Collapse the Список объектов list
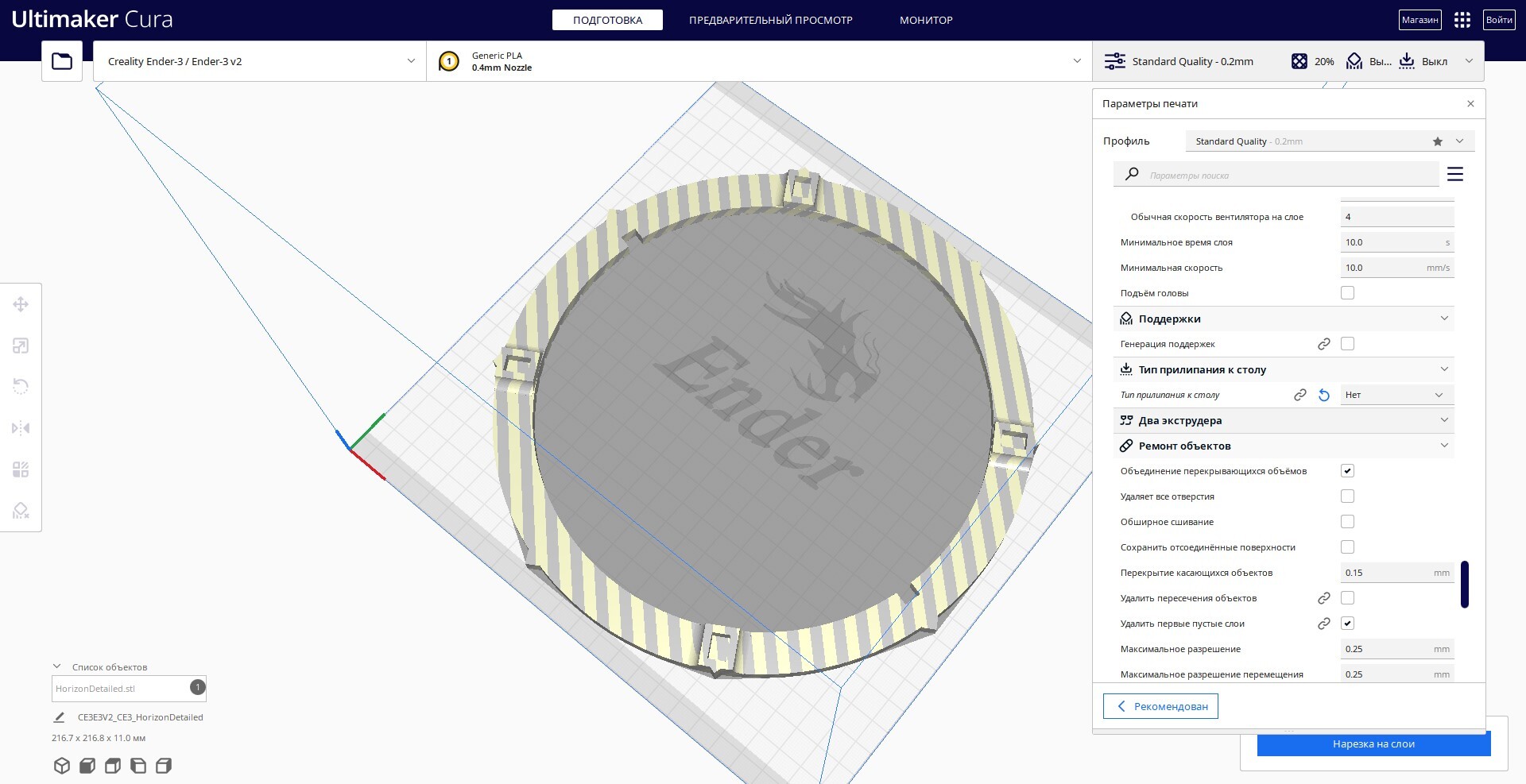This screenshot has width=1526, height=784. point(57,667)
